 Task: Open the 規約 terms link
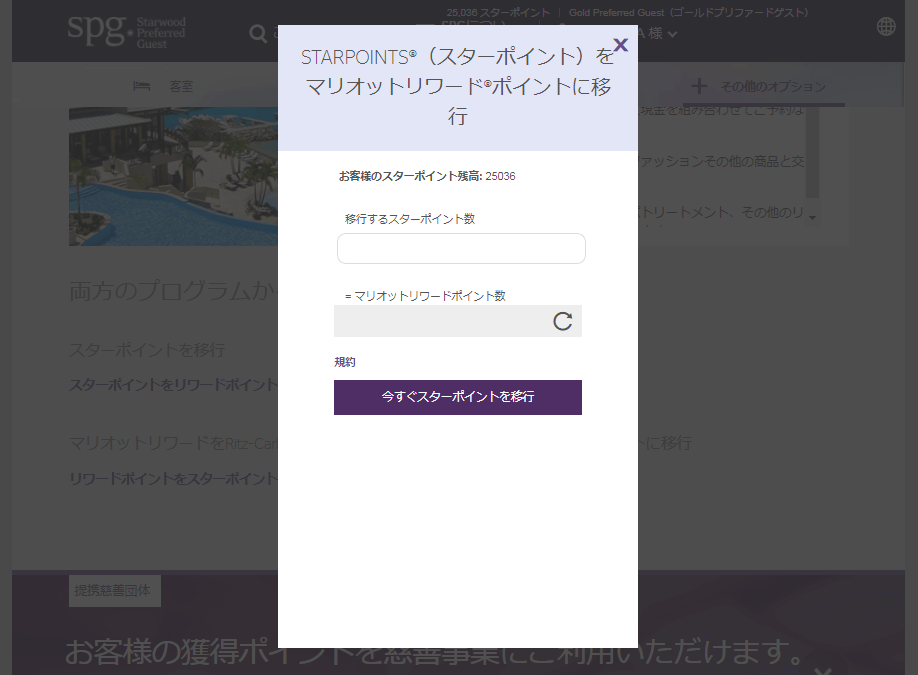345,362
